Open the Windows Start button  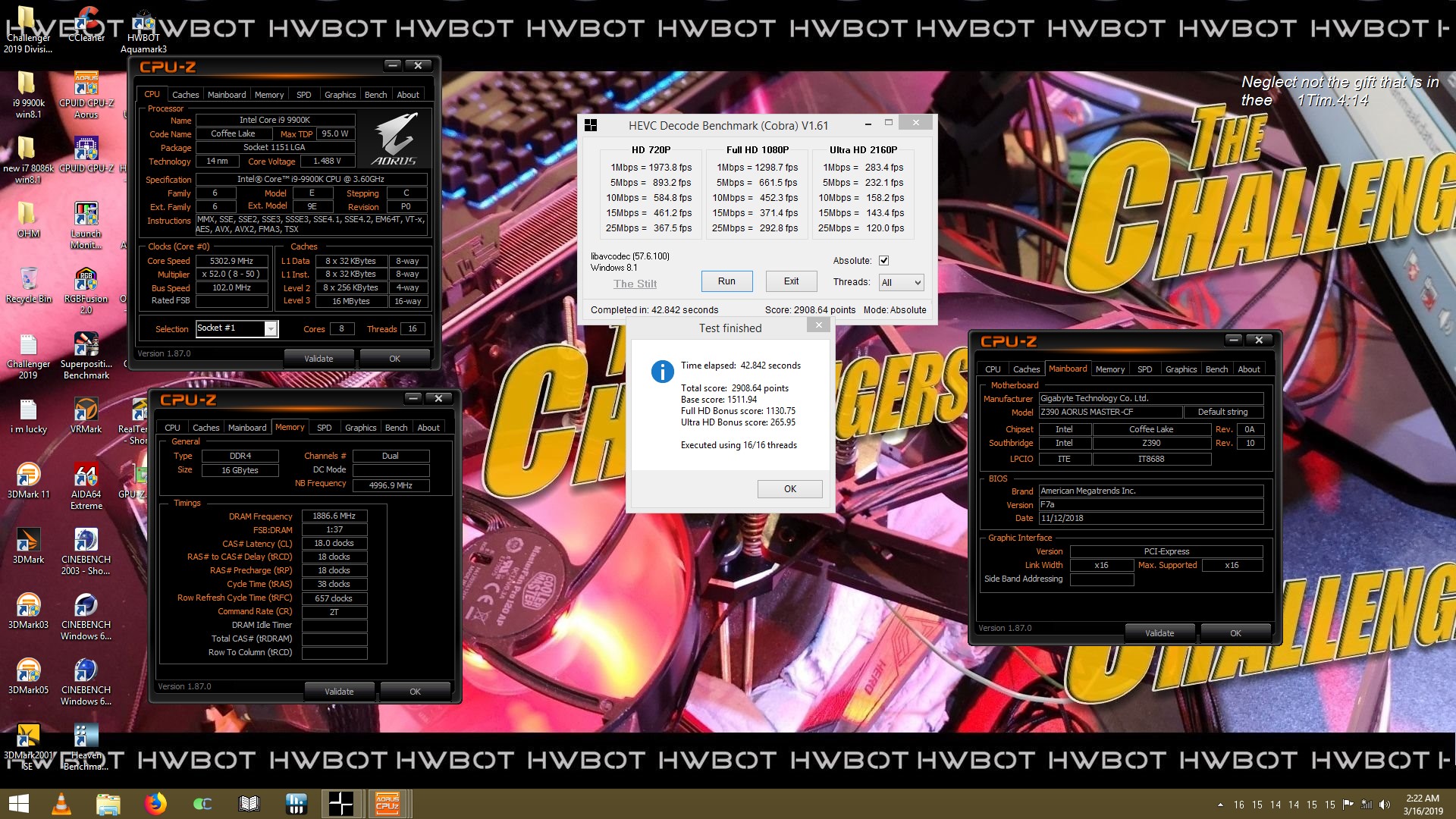[x=18, y=804]
